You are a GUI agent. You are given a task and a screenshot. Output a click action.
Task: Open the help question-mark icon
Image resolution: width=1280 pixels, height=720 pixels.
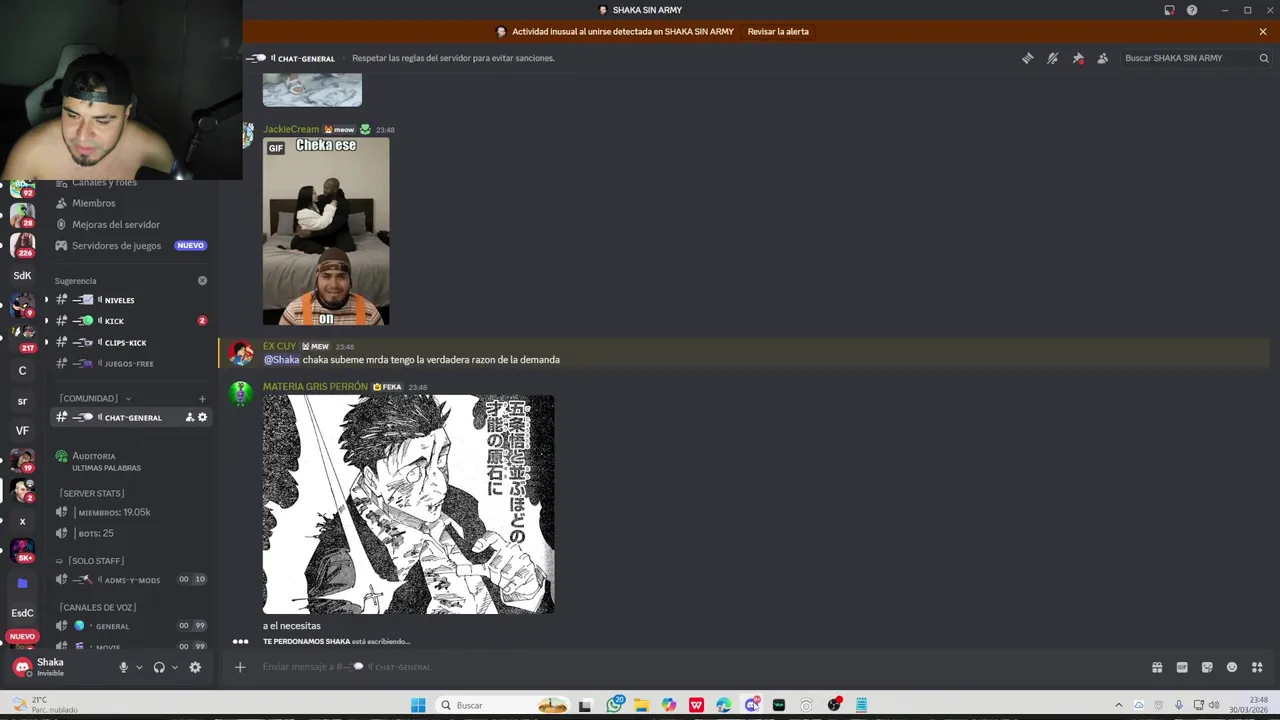pos(1192,10)
